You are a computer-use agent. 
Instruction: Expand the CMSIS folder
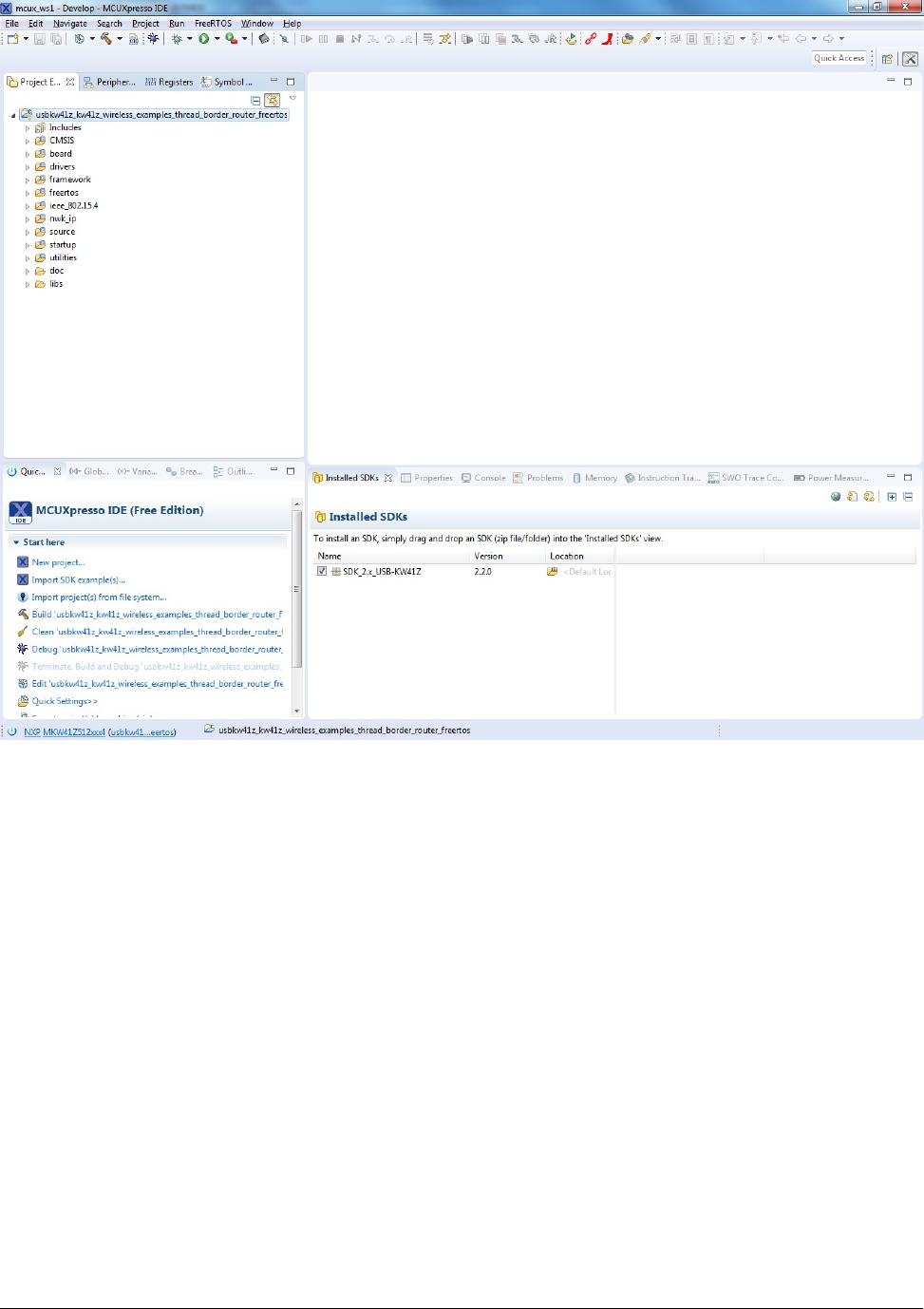28,141
